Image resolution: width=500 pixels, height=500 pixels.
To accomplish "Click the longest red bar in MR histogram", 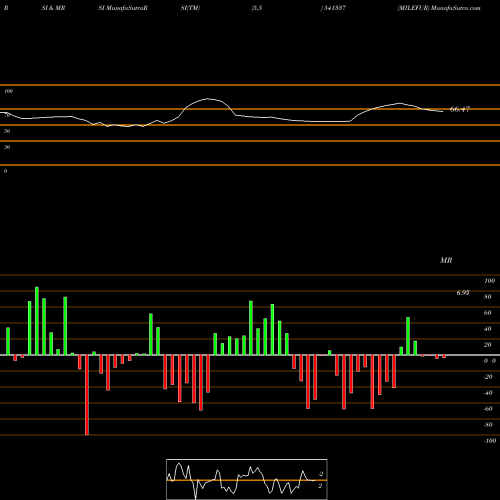I will pyautogui.click(x=87, y=395).
